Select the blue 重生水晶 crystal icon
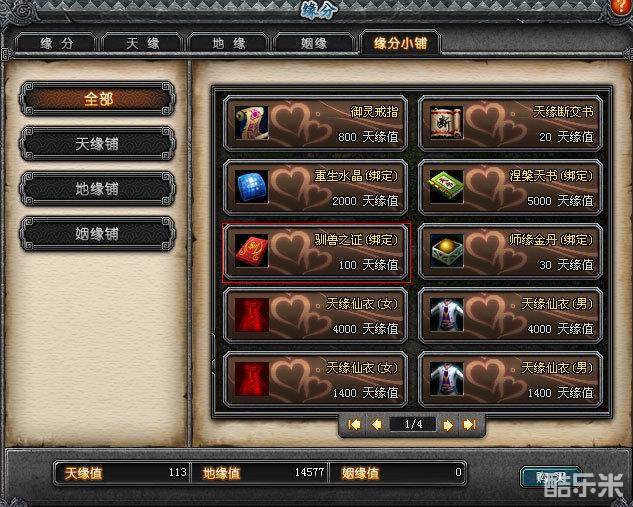Screen dimensions: 633x507 coord(252,187)
